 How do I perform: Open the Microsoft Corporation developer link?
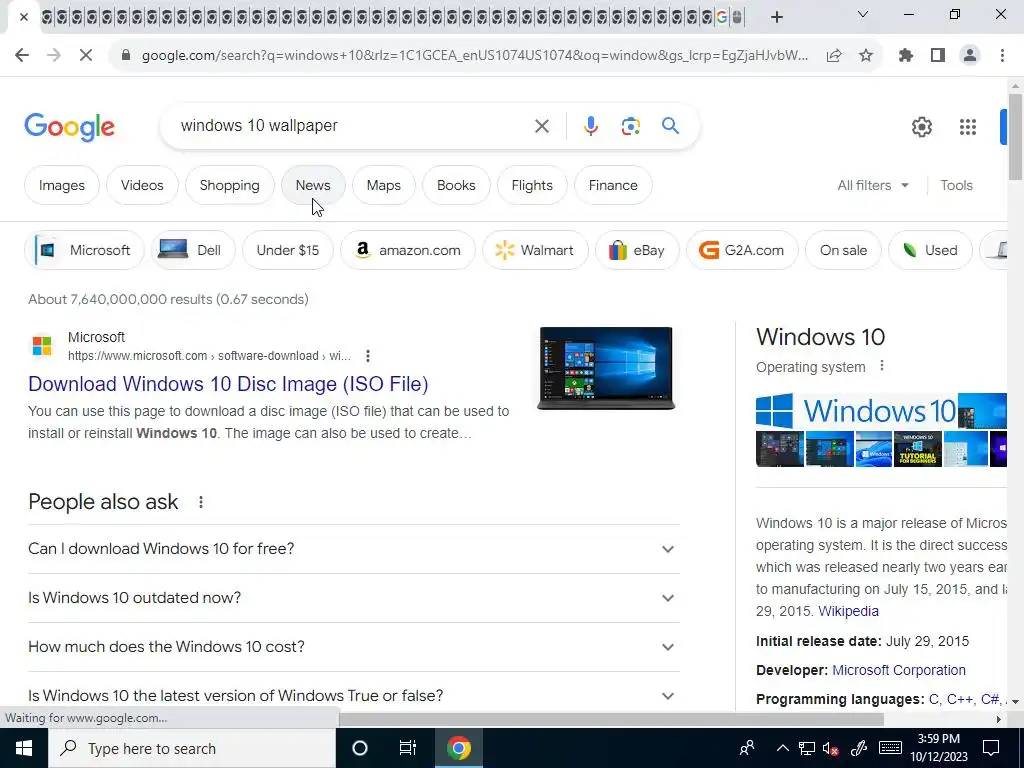(899, 671)
